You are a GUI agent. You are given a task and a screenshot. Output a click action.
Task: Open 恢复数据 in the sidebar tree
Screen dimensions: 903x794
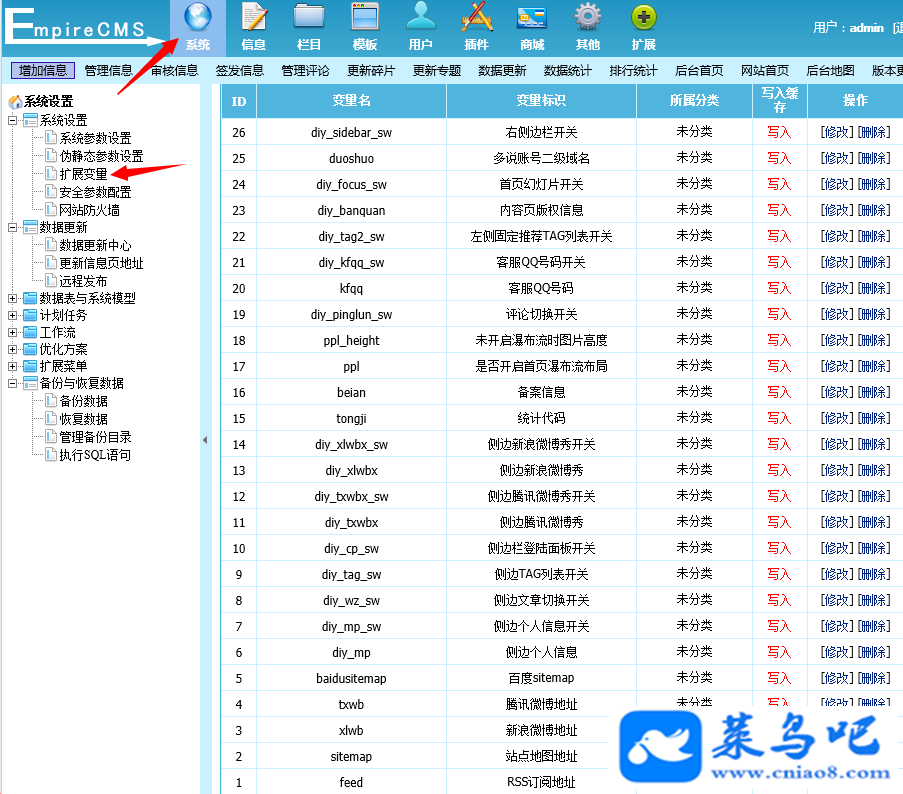click(84, 419)
